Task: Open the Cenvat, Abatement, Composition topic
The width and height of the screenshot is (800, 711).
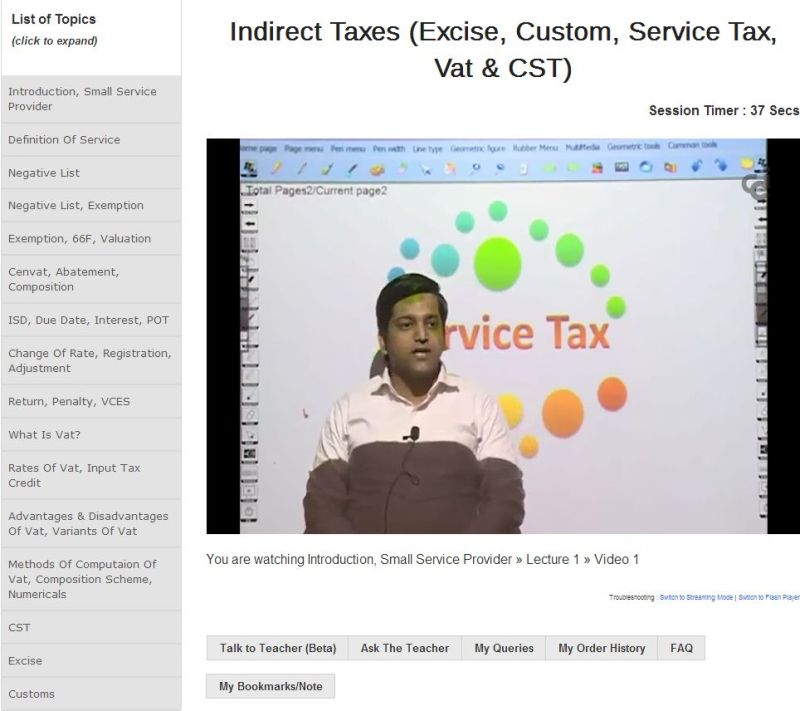Action: pyautogui.click(x=90, y=279)
